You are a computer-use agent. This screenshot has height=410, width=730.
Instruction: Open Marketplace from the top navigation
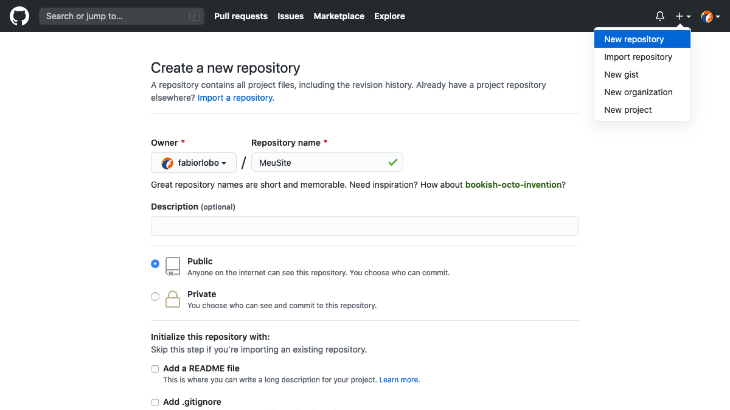(x=339, y=16)
